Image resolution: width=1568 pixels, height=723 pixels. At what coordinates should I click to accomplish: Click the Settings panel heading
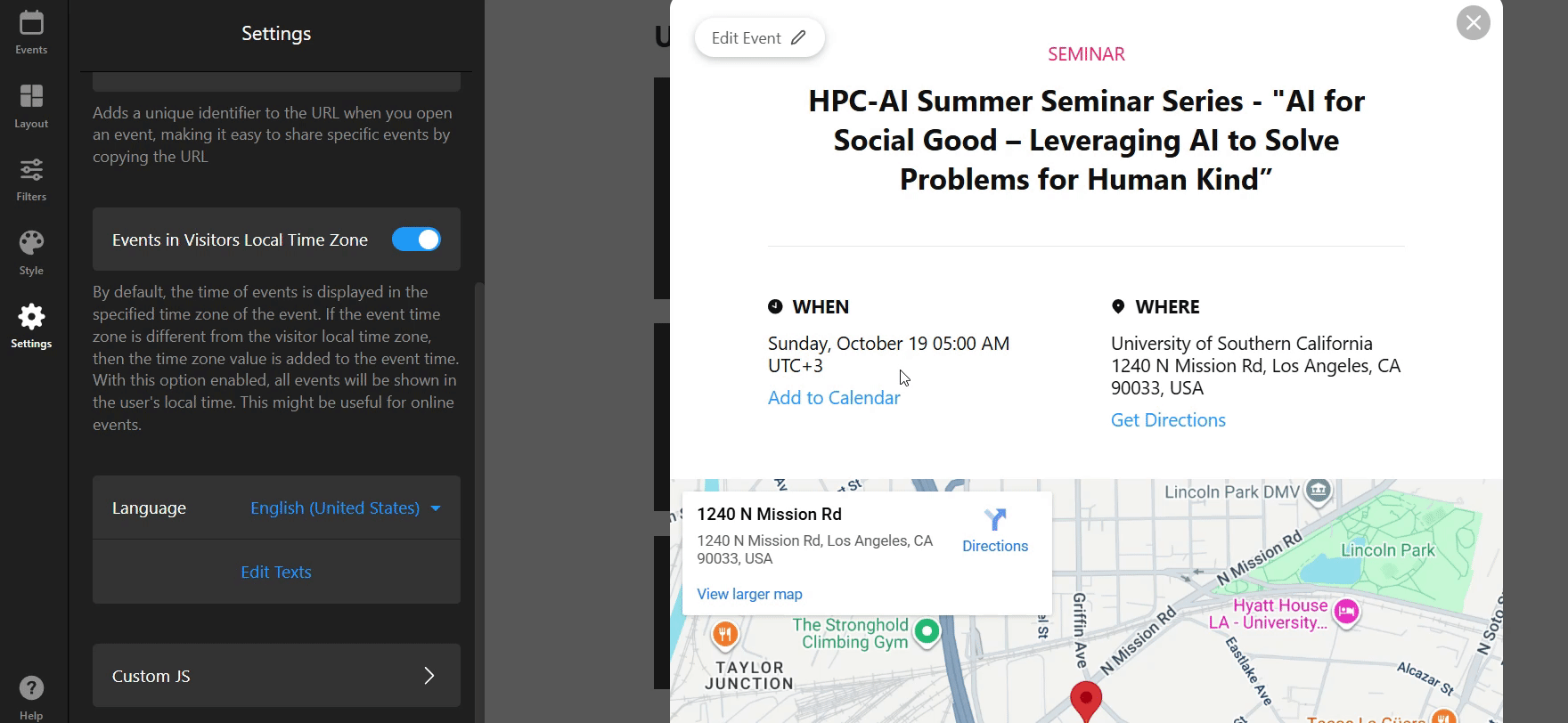pyautogui.click(x=276, y=34)
